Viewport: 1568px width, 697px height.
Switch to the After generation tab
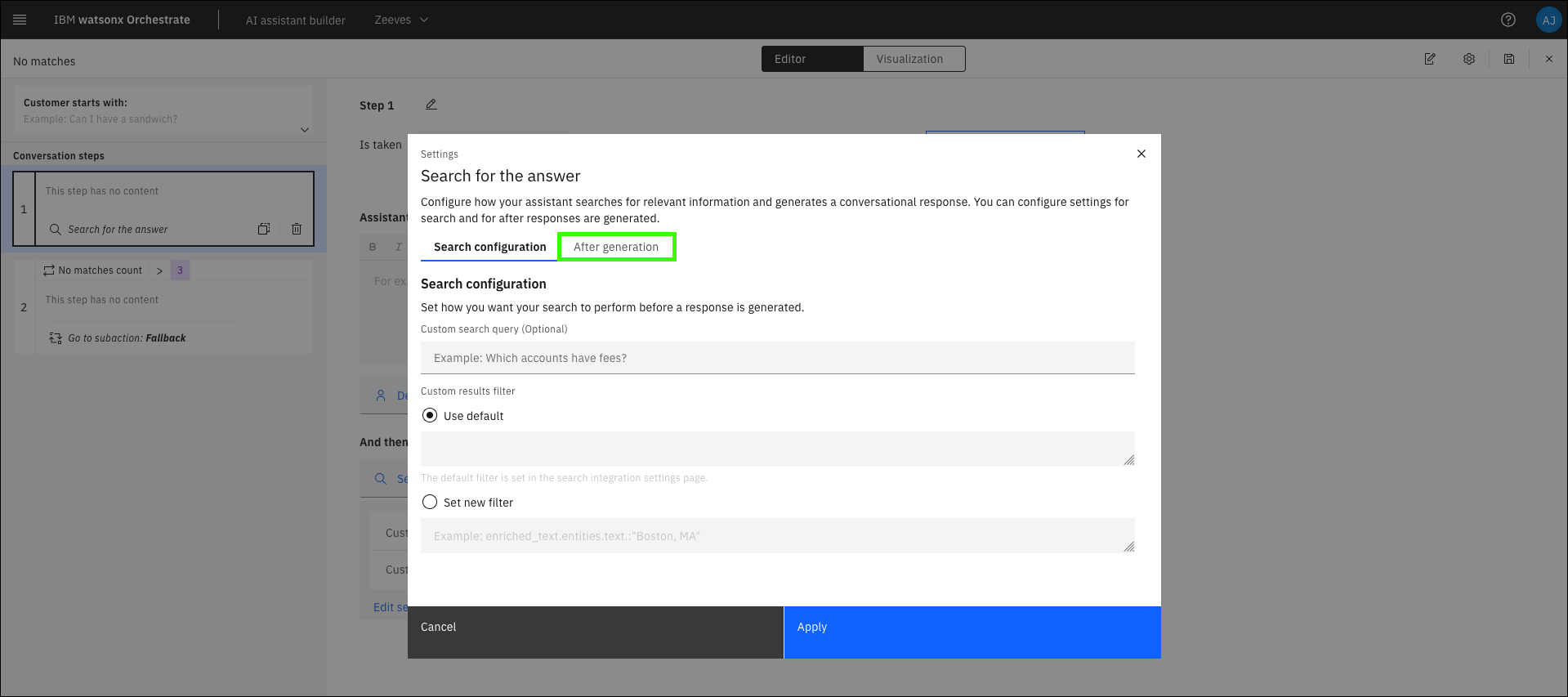[616, 247]
